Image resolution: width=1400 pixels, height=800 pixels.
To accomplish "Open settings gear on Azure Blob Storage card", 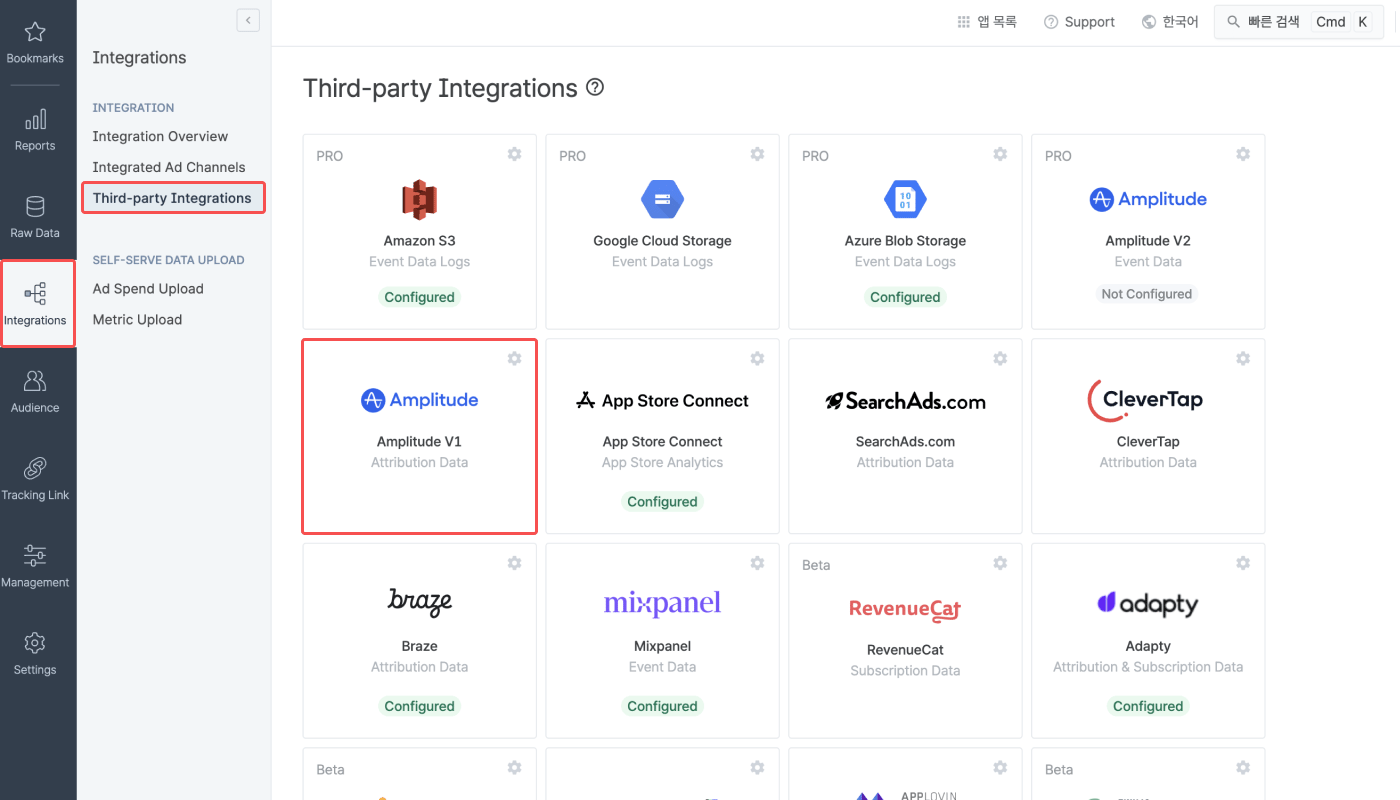I will click(1000, 154).
